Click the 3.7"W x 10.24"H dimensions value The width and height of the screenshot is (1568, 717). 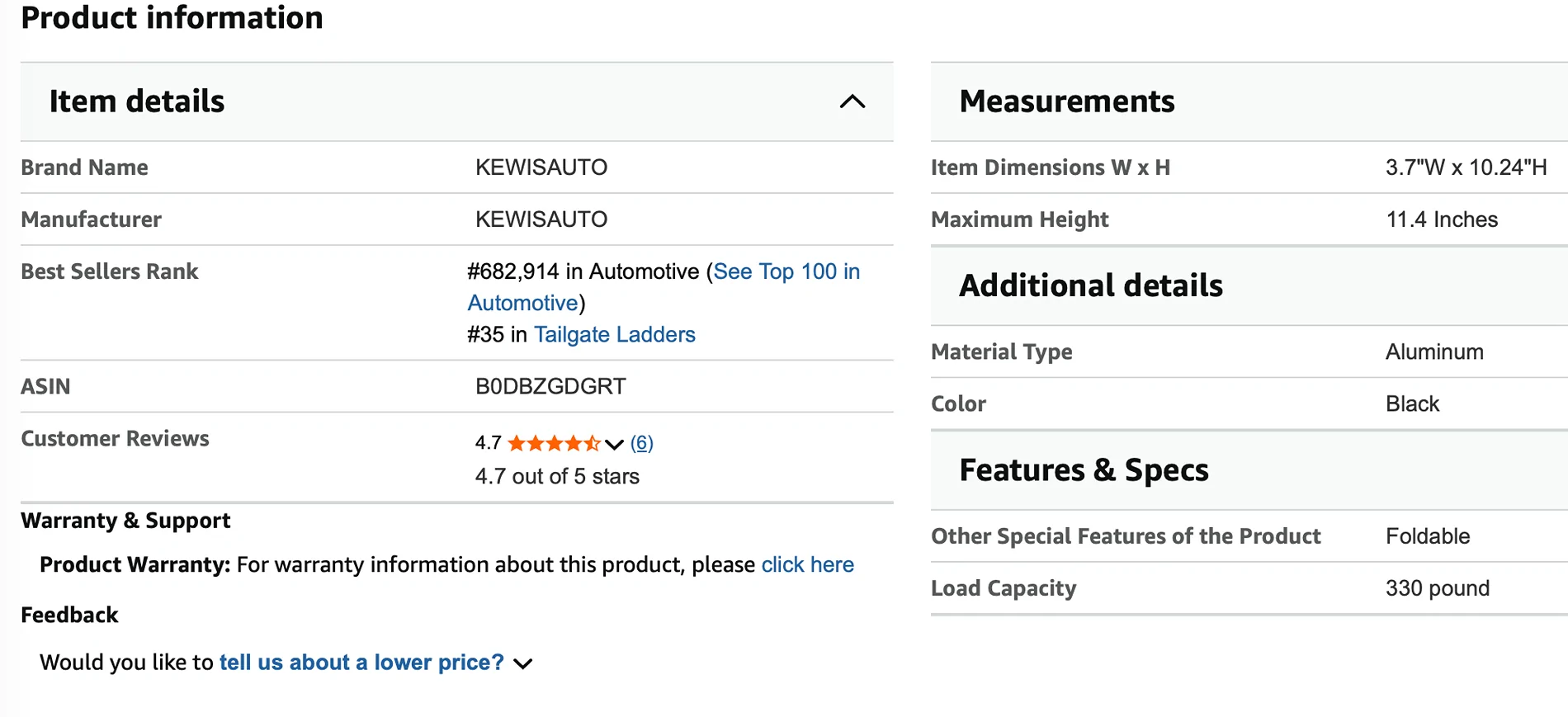coord(1466,167)
